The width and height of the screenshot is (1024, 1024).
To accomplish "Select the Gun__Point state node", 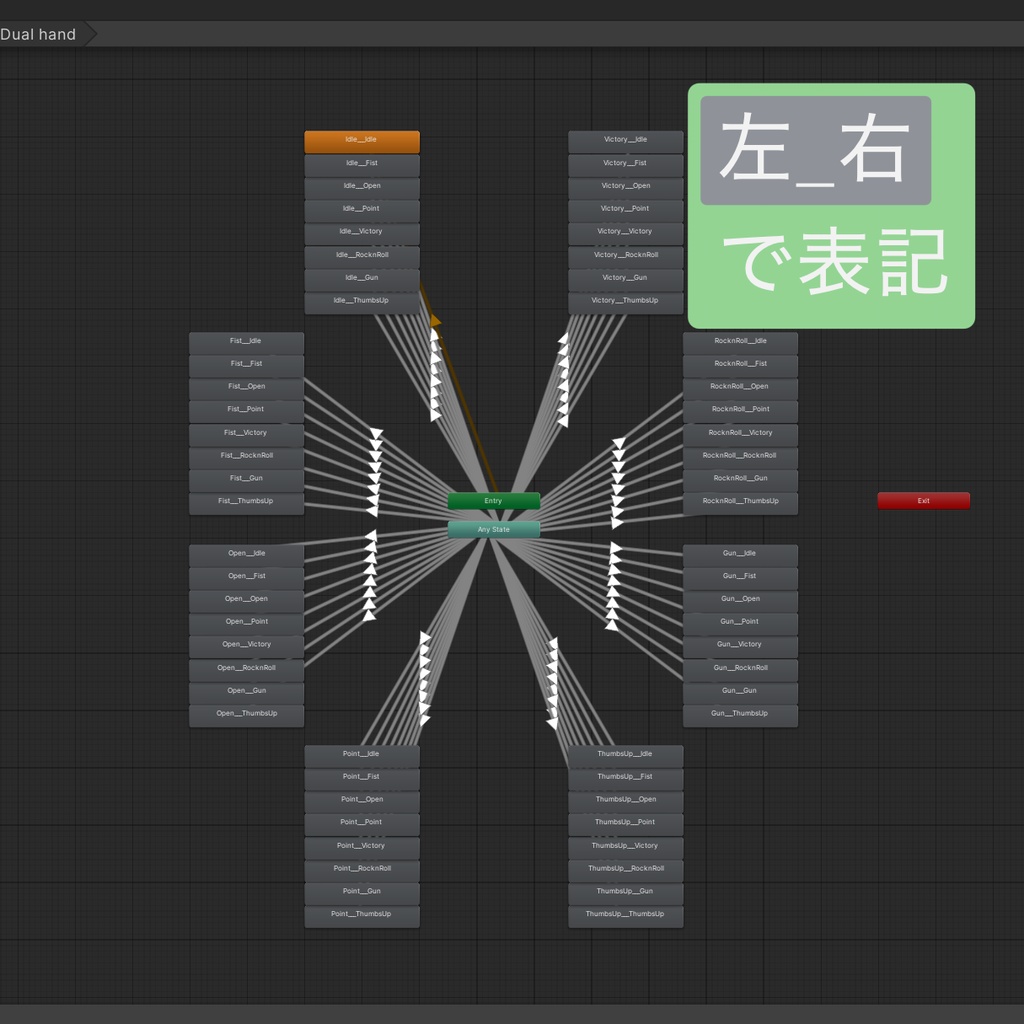I will click(x=741, y=624).
